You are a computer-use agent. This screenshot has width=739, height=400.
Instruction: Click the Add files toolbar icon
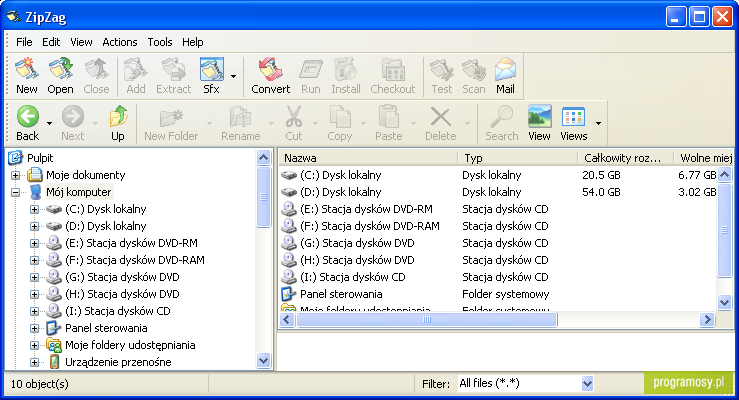tap(136, 70)
